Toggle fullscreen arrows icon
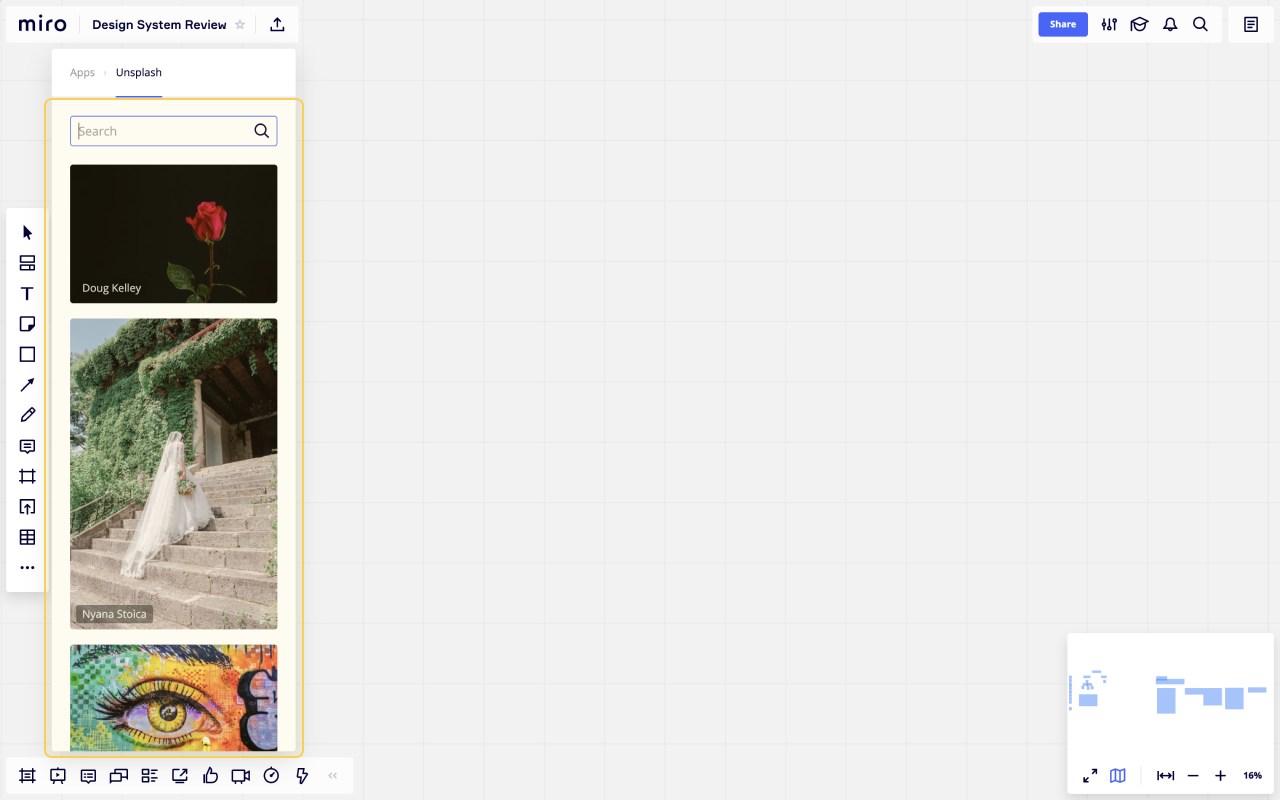The image size is (1280, 800). coord(1090,776)
